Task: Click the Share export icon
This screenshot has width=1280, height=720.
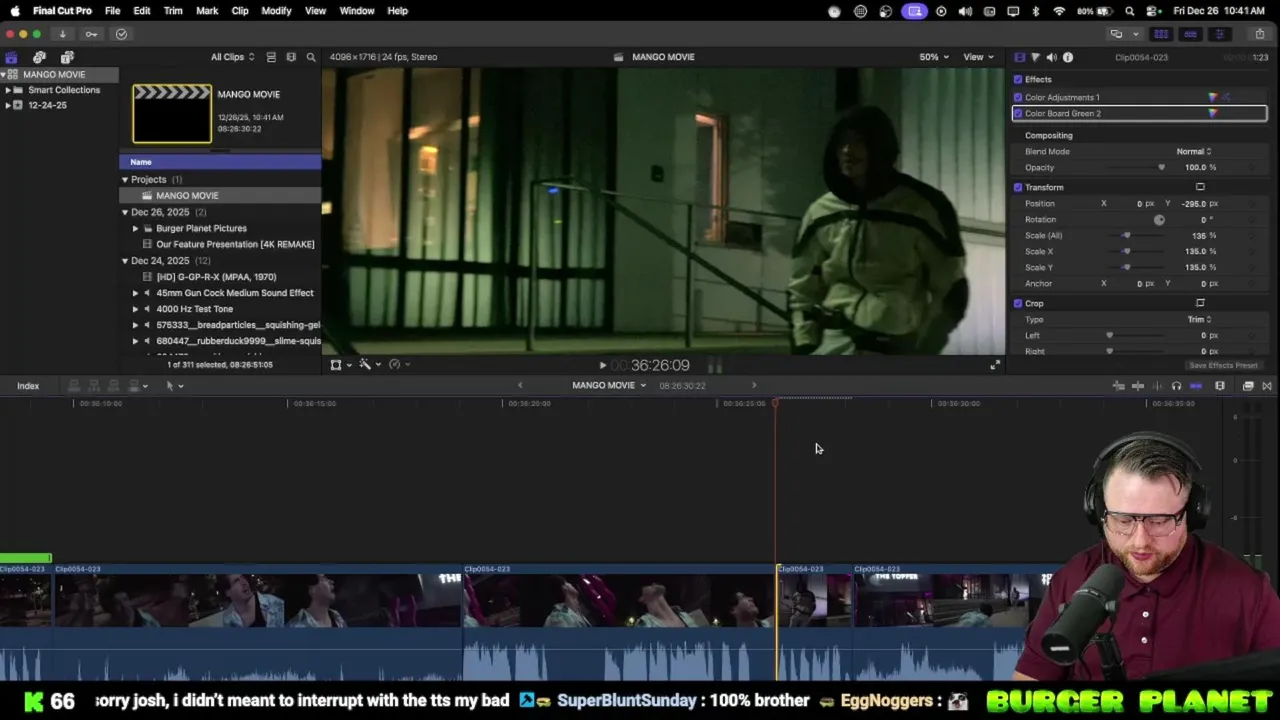Action: [x=1260, y=34]
